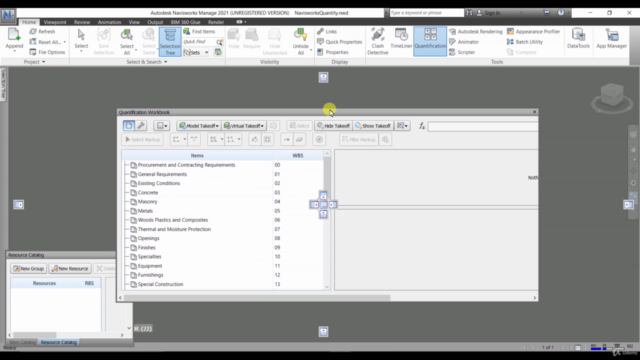Click New Group in Resource Catalog

pos(28,269)
